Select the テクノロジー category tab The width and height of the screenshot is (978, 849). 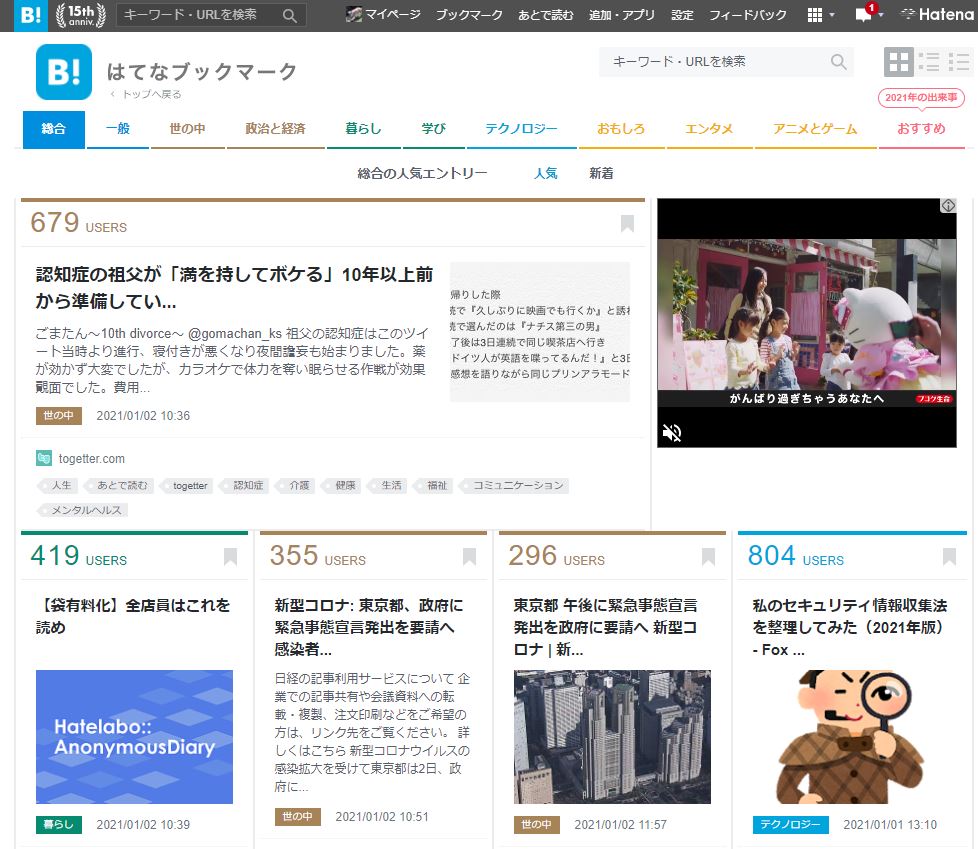[521, 129]
